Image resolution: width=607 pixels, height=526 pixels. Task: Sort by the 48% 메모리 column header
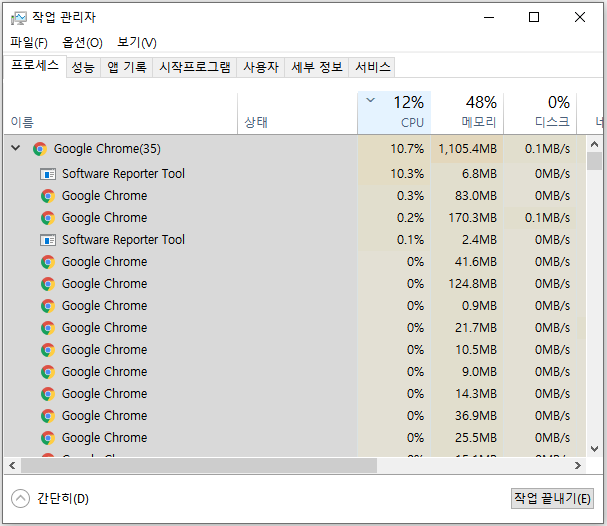click(x=467, y=113)
